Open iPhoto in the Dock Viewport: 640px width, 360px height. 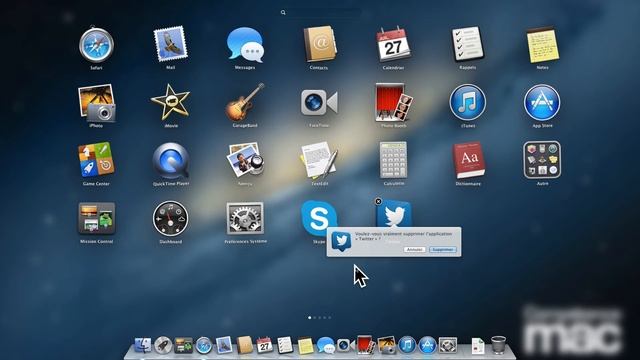tap(386, 345)
